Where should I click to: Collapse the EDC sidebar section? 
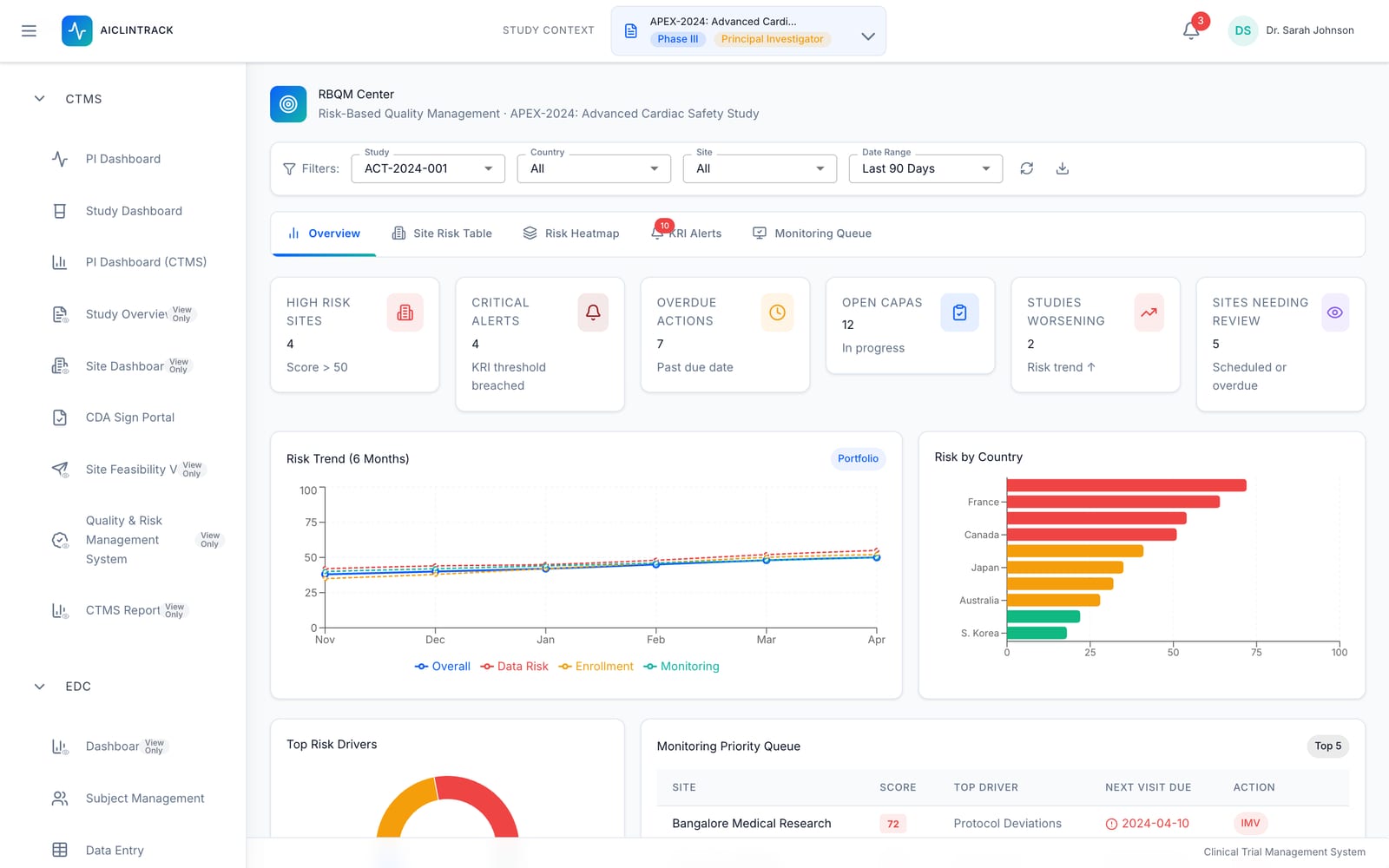coord(39,687)
